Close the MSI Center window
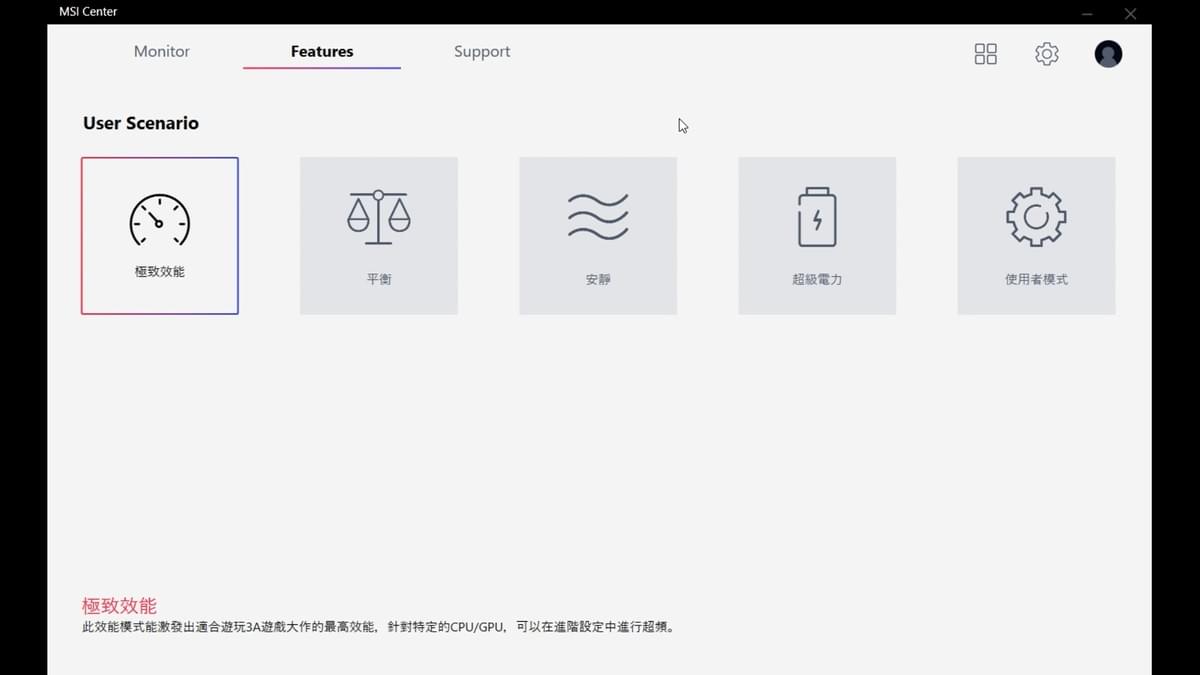The width and height of the screenshot is (1200, 675). click(1130, 14)
